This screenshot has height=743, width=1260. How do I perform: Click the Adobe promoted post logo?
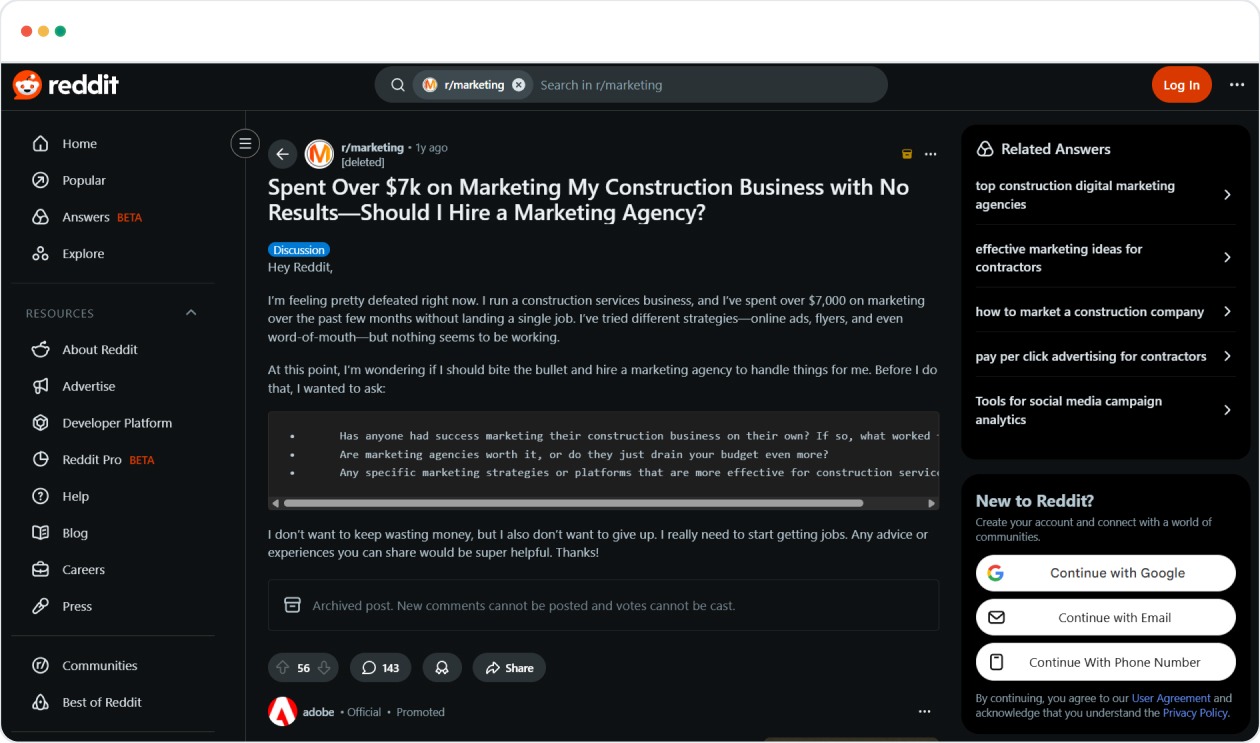pyautogui.click(x=284, y=711)
